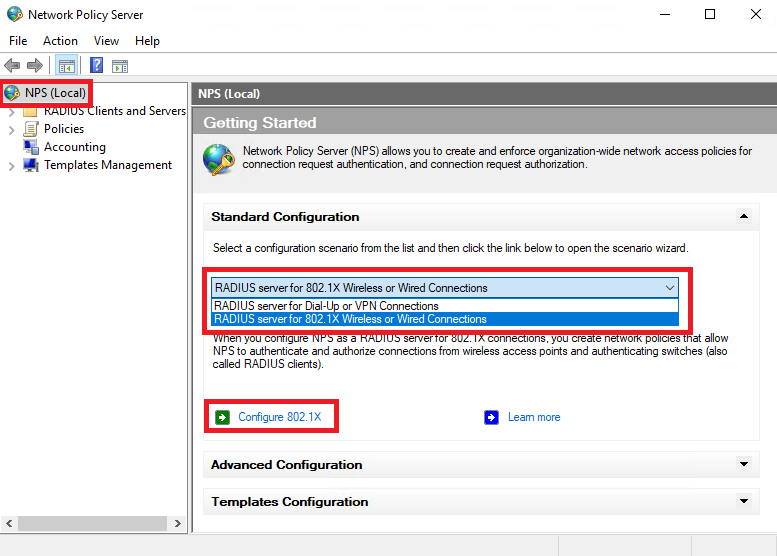The image size is (777, 556).
Task: Click the Configure 802.1X link
Action: pyautogui.click(x=279, y=417)
